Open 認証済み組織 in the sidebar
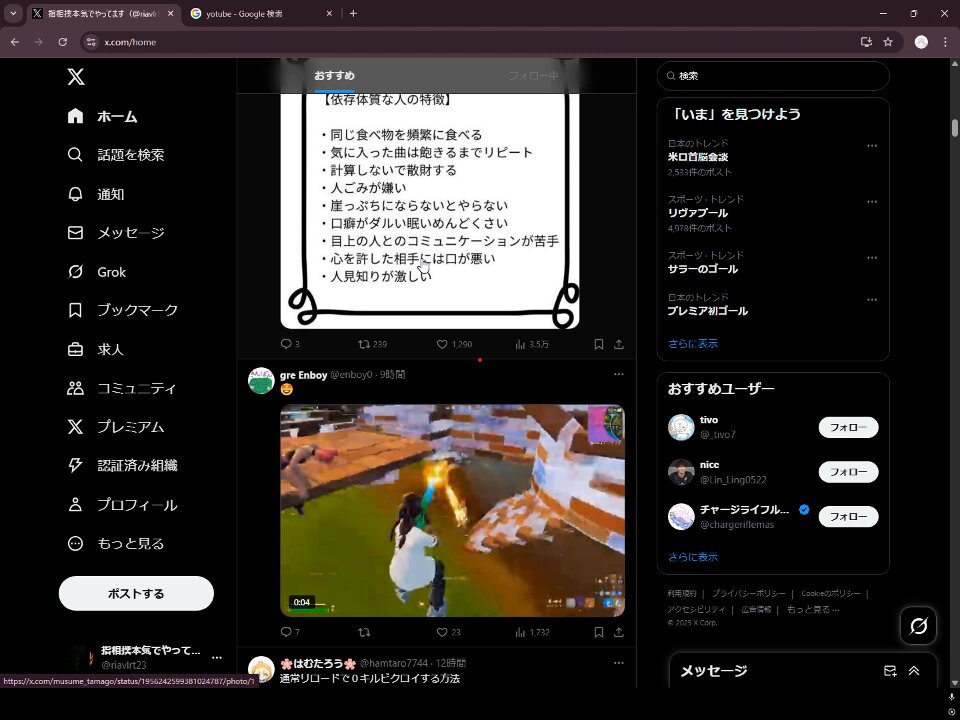This screenshot has height=720, width=960. [122, 465]
